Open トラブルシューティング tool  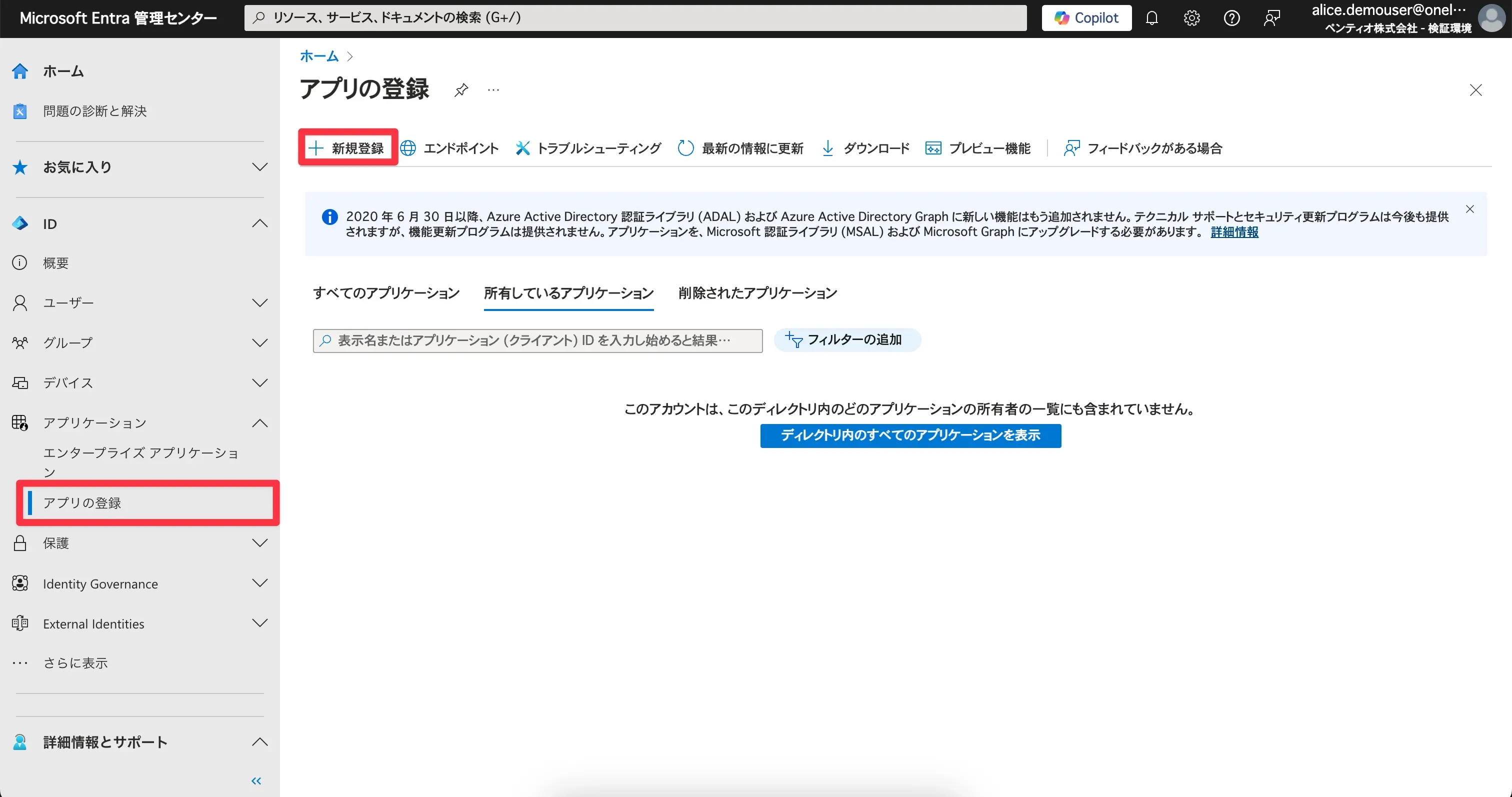click(x=588, y=148)
